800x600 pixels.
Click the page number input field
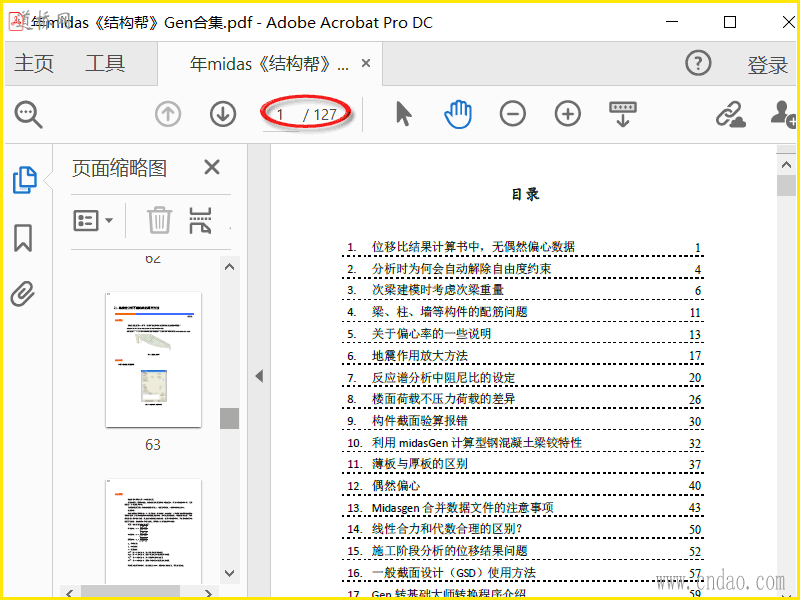click(281, 115)
